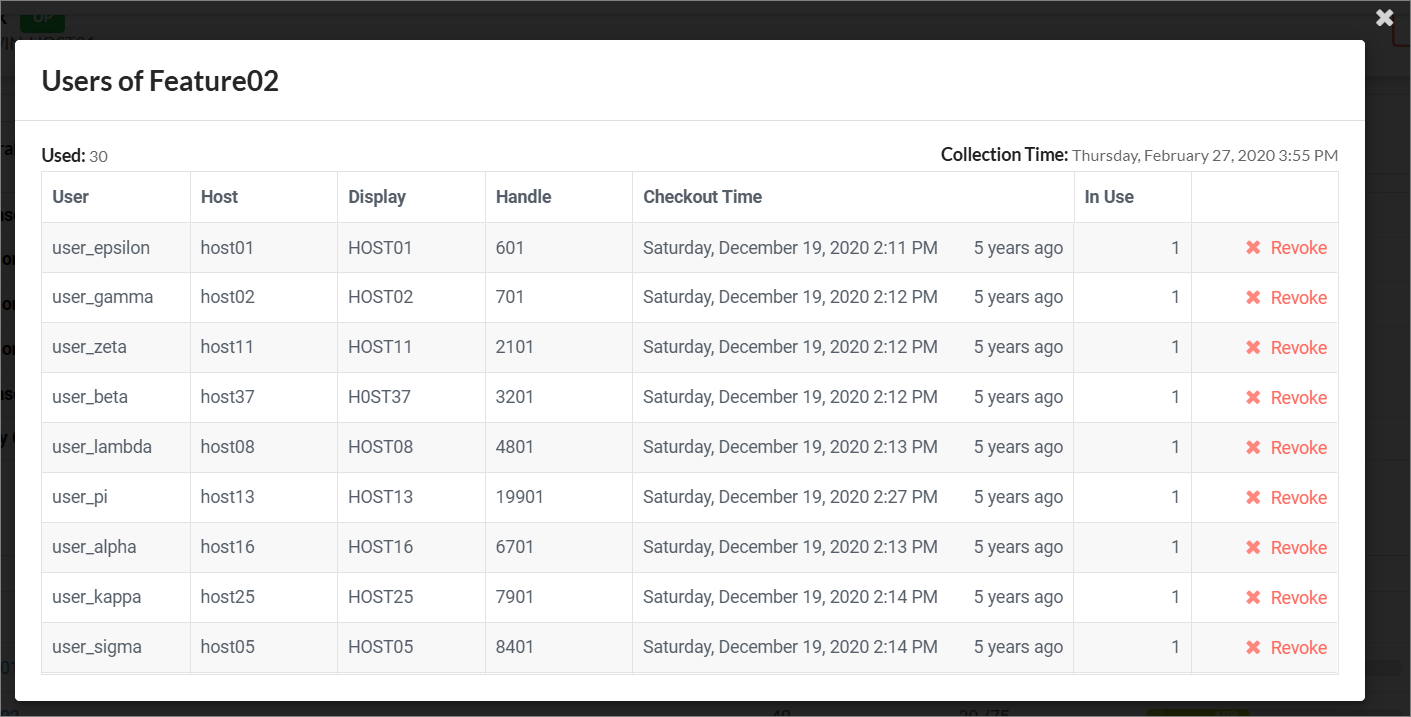Viewport: 1411px width, 717px height.
Task: Close the Users of Feature02 dialog
Action: click(1384, 17)
